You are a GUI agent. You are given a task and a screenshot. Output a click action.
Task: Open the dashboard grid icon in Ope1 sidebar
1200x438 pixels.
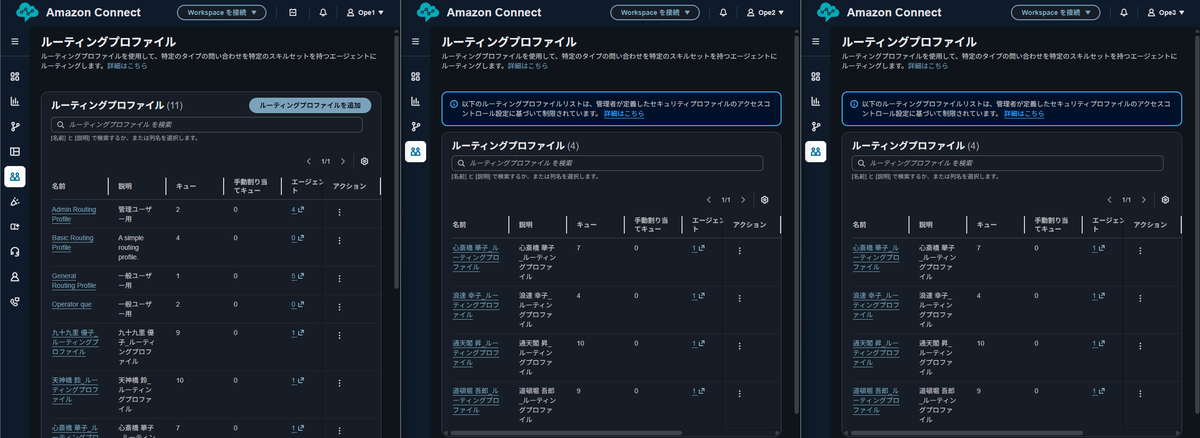point(14,77)
